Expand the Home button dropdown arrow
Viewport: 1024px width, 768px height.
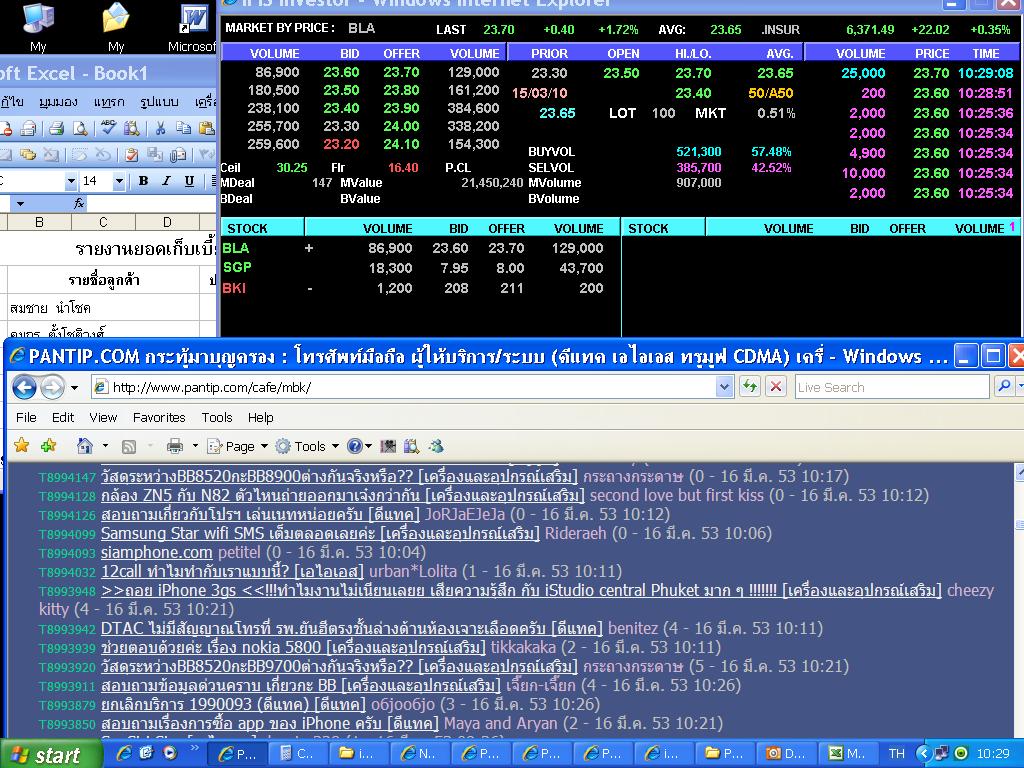pyautogui.click(x=105, y=446)
